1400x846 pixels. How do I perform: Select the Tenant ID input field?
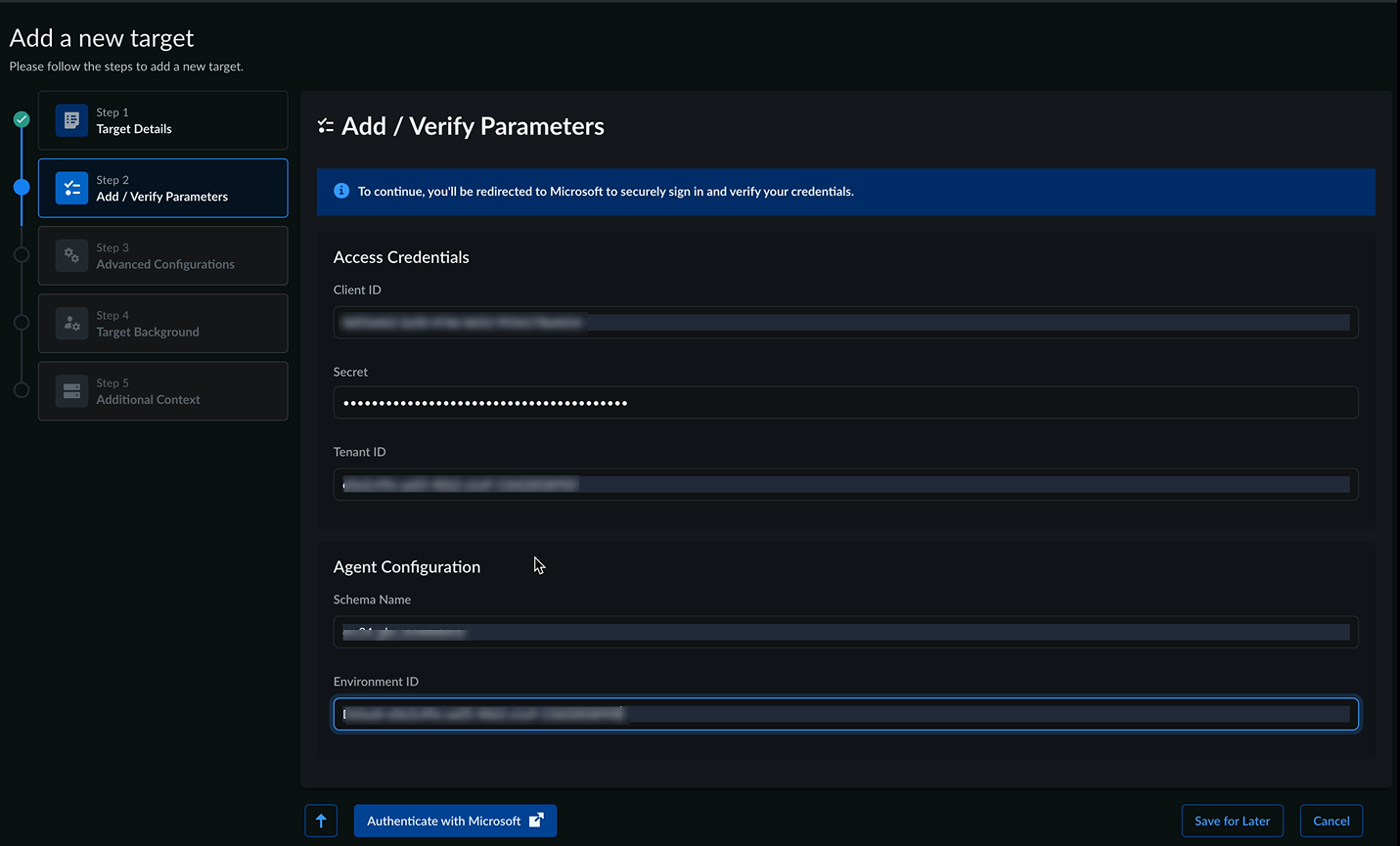point(845,484)
